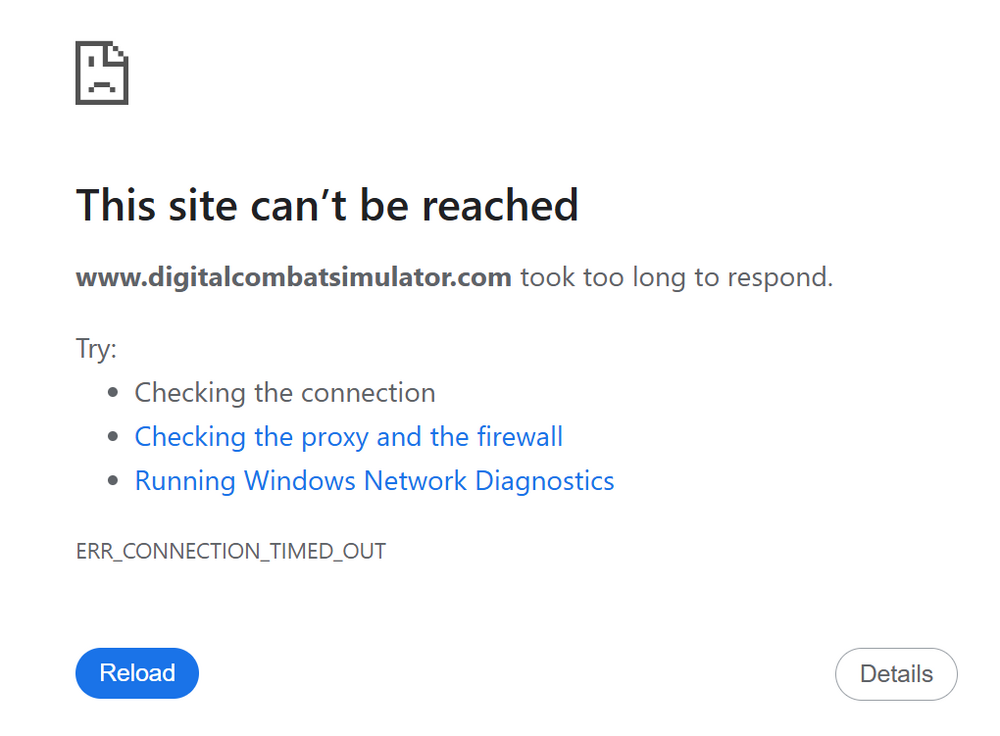Open the Details button
This screenshot has height=736, width=1000.
(896, 674)
